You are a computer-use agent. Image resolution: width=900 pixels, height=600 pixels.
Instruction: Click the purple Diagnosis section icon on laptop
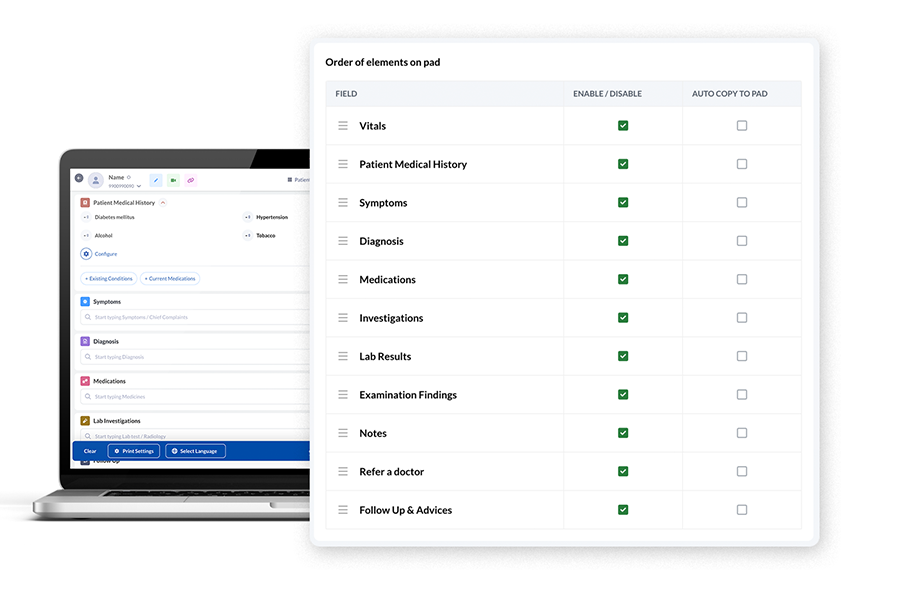click(x=85, y=341)
